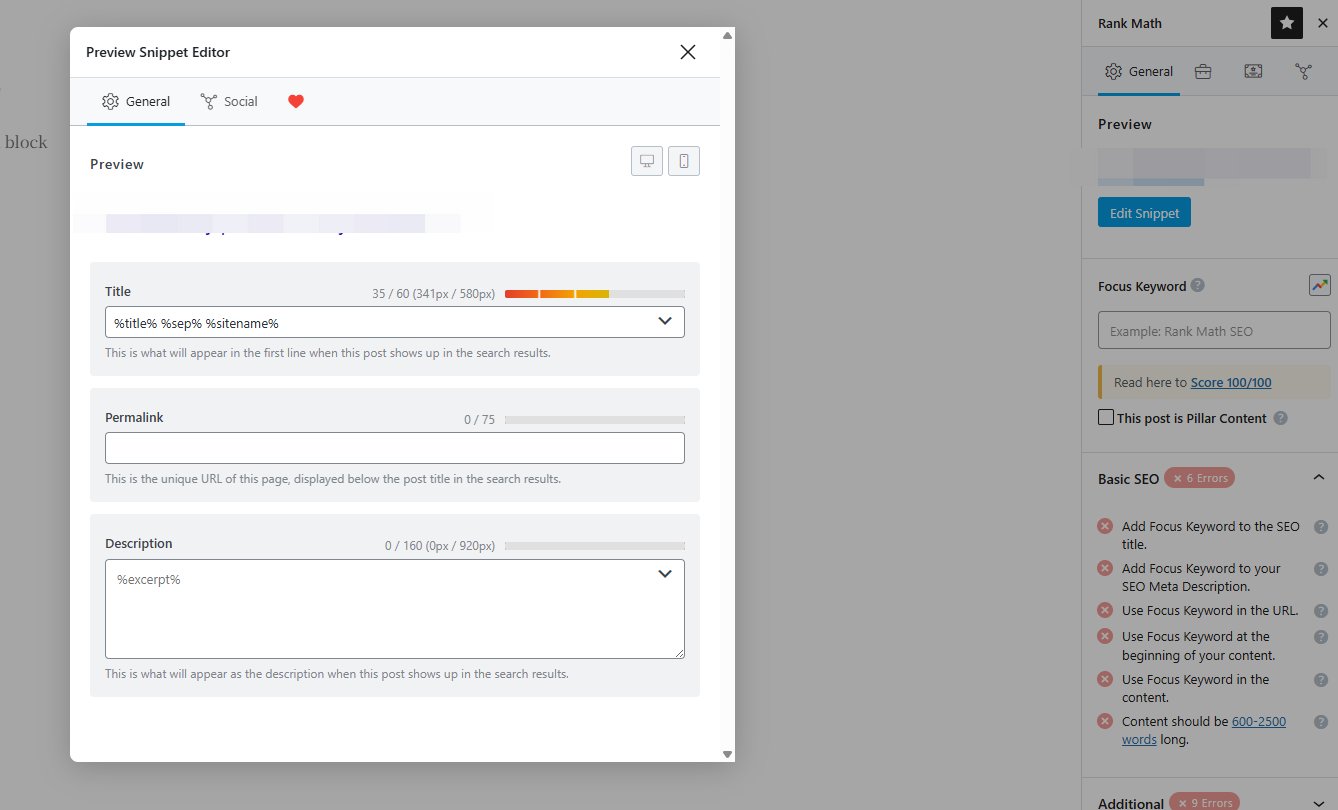Image resolution: width=1338 pixels, height=810 pixels.
Task: Switch to mobile preview icon
Action: coord(684,161)
